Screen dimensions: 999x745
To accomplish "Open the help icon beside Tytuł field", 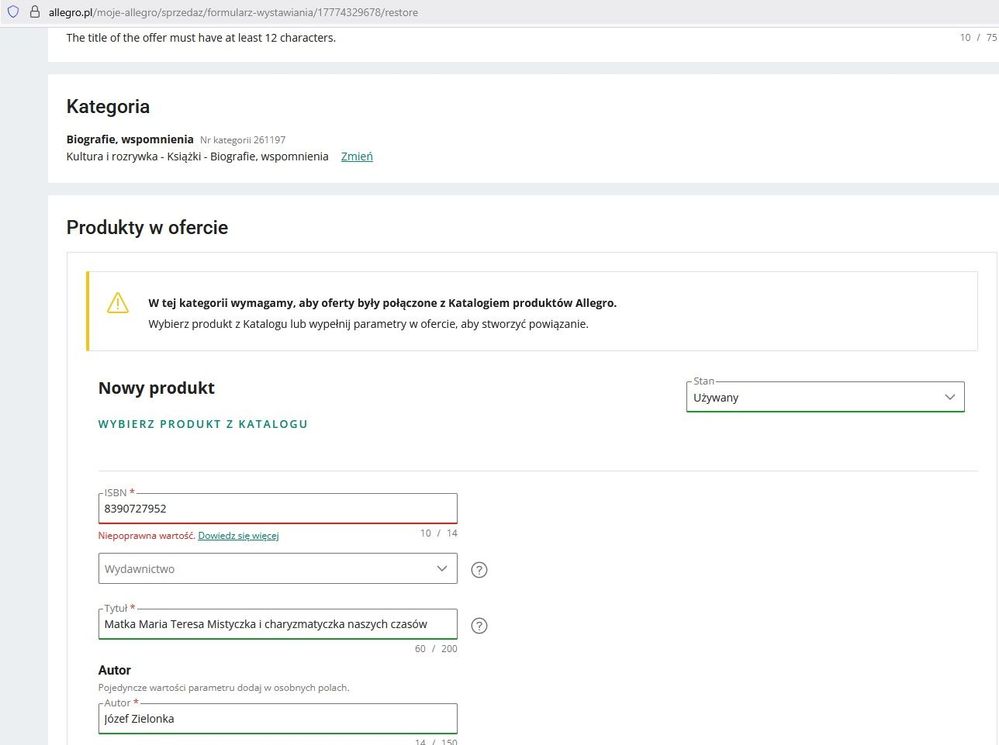I will pos(479,626).
